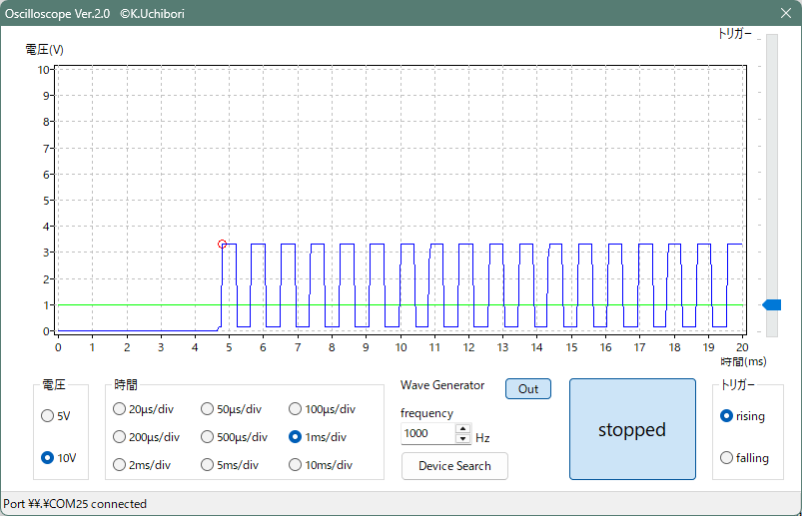Choose 50µs/div time scale
Screen dimensions: 802x516
click(207, 408)
